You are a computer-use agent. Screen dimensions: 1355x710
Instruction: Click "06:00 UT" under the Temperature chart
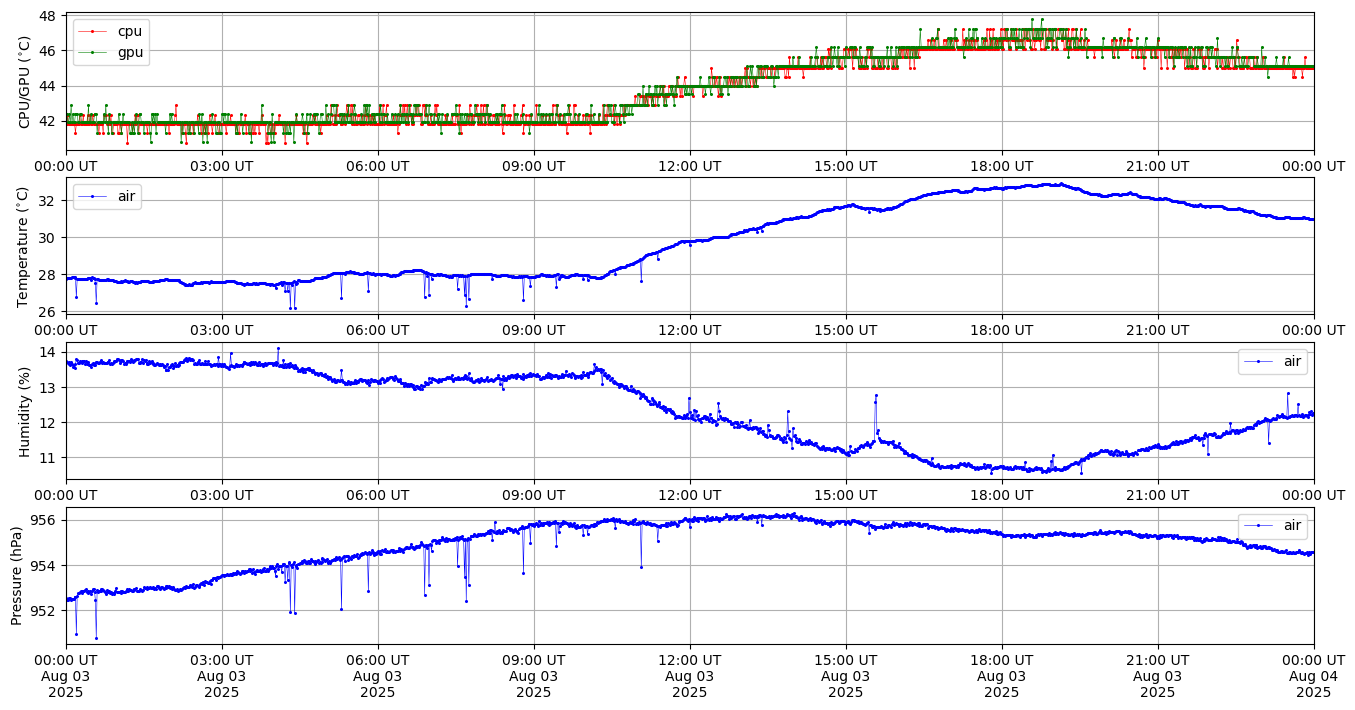[x=378, y=331]
